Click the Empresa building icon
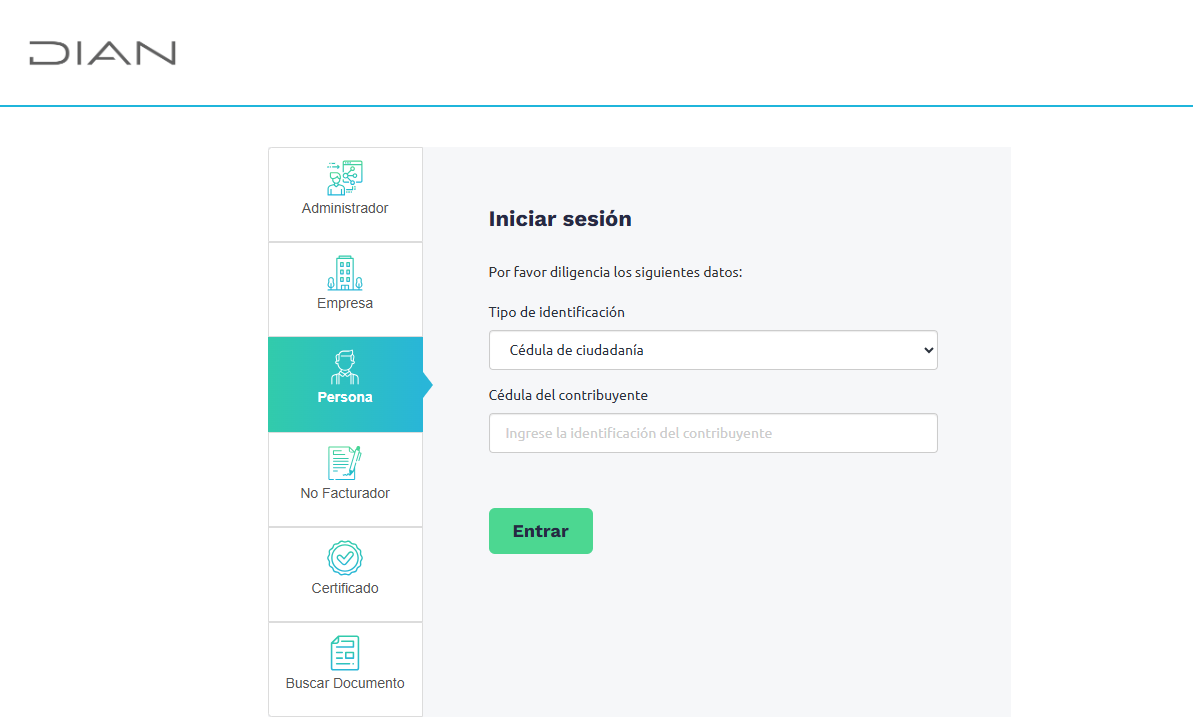 coord(345,273)
